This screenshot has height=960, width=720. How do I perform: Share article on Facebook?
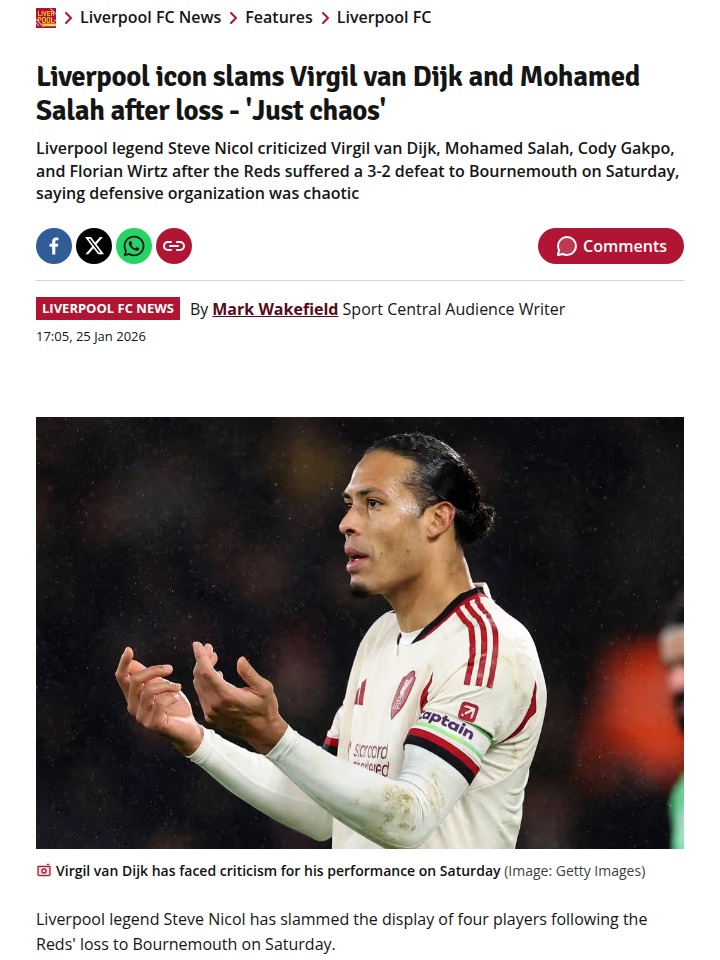[x=54, y=246]
